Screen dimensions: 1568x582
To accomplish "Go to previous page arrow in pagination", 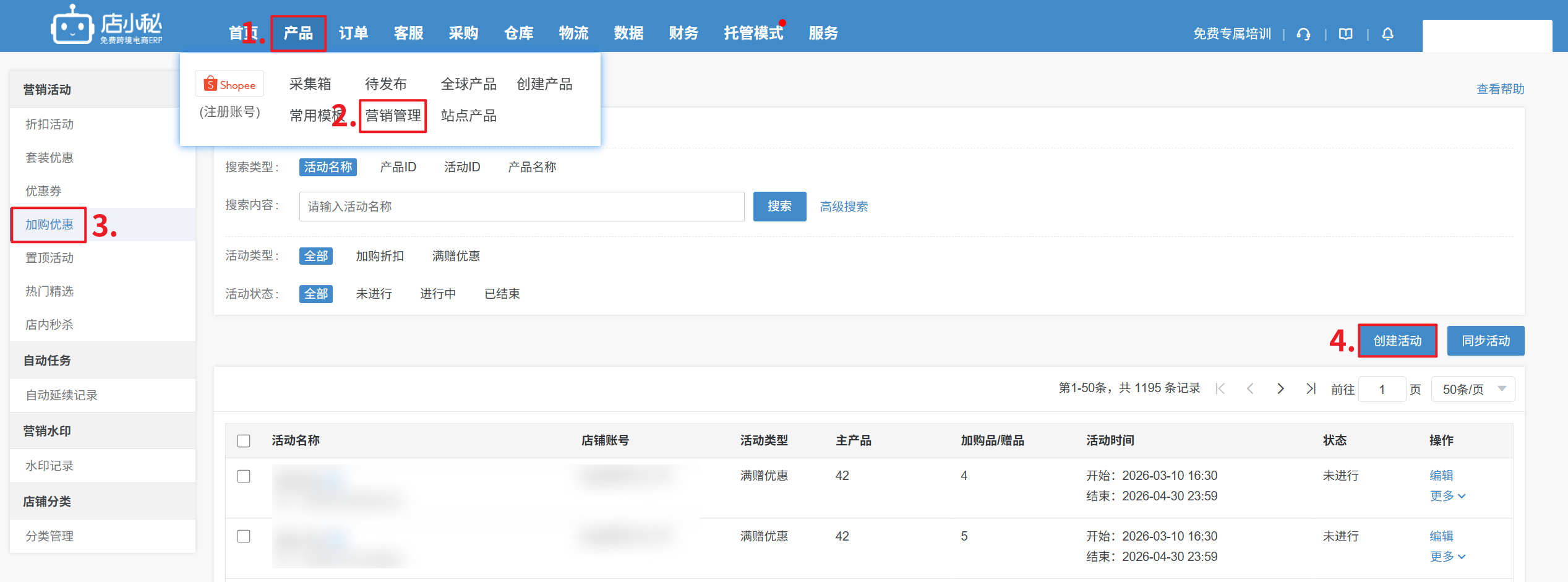I will pos(1250,388).
